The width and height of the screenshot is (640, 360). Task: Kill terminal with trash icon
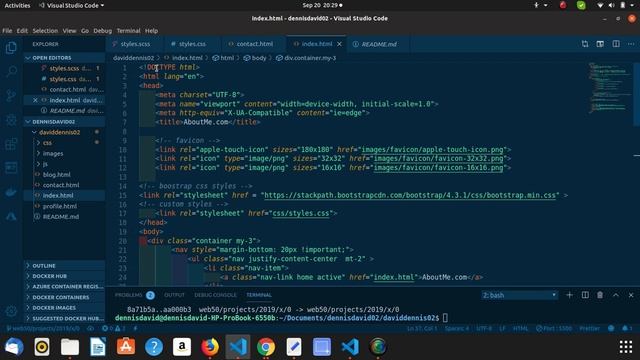coord(600,295)
